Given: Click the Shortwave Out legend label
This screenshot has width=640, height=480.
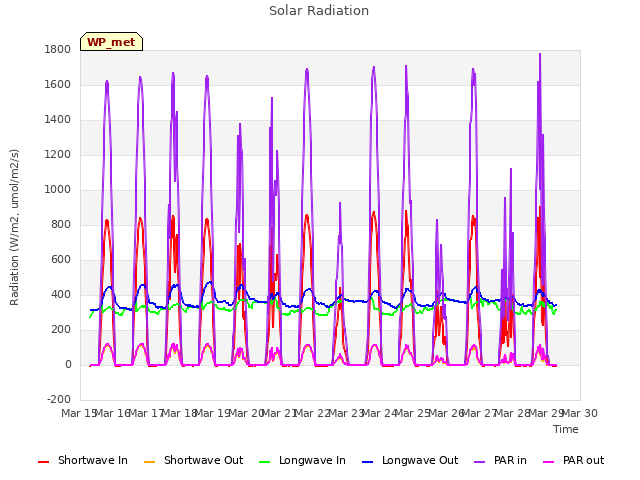Looking at the screenshot, I should (203, 460).
